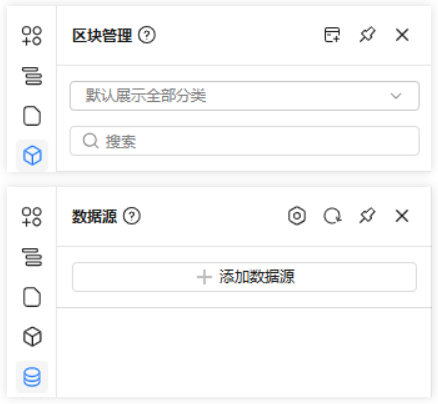This screenshot has height=404, width=438.
Task: Select the blue cube block icon
Action: click(32, 155)
